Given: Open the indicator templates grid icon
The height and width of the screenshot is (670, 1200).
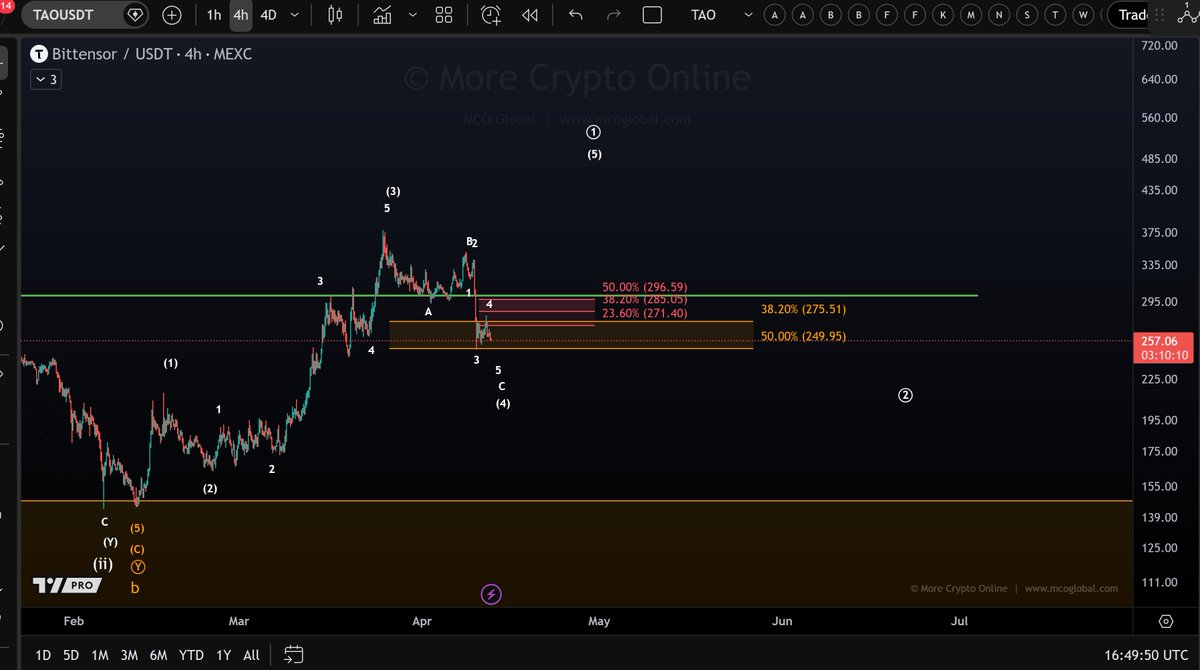Looking at the screenshot, I should (444, 15).
